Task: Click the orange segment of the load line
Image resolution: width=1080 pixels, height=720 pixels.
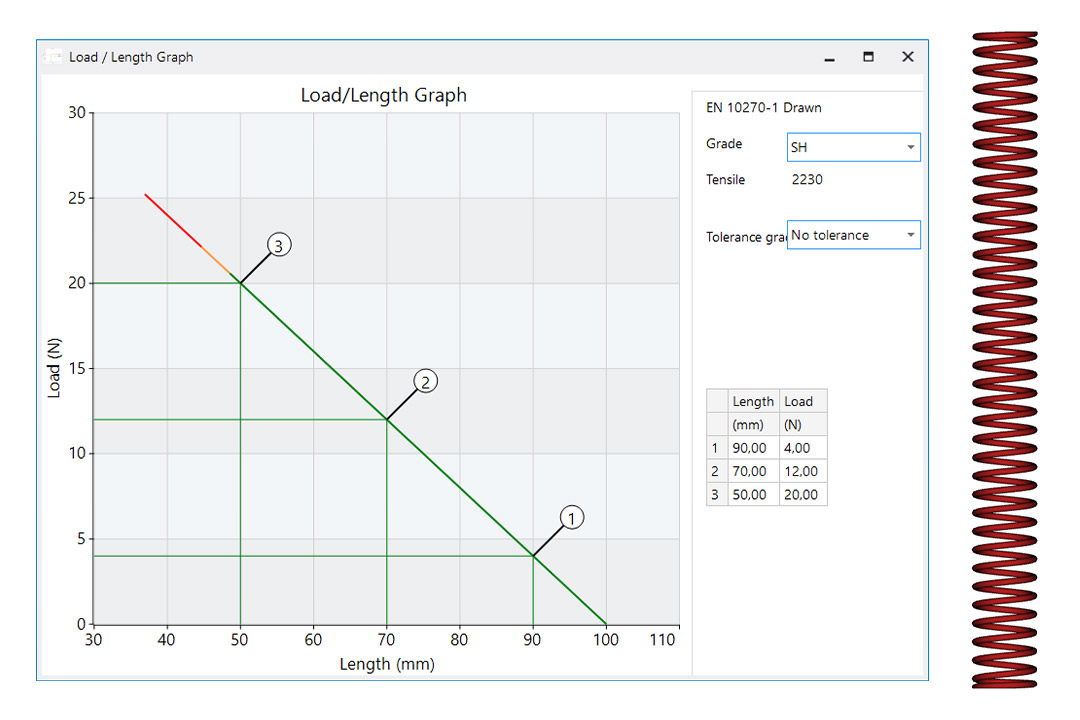Action: click(215, 259)
